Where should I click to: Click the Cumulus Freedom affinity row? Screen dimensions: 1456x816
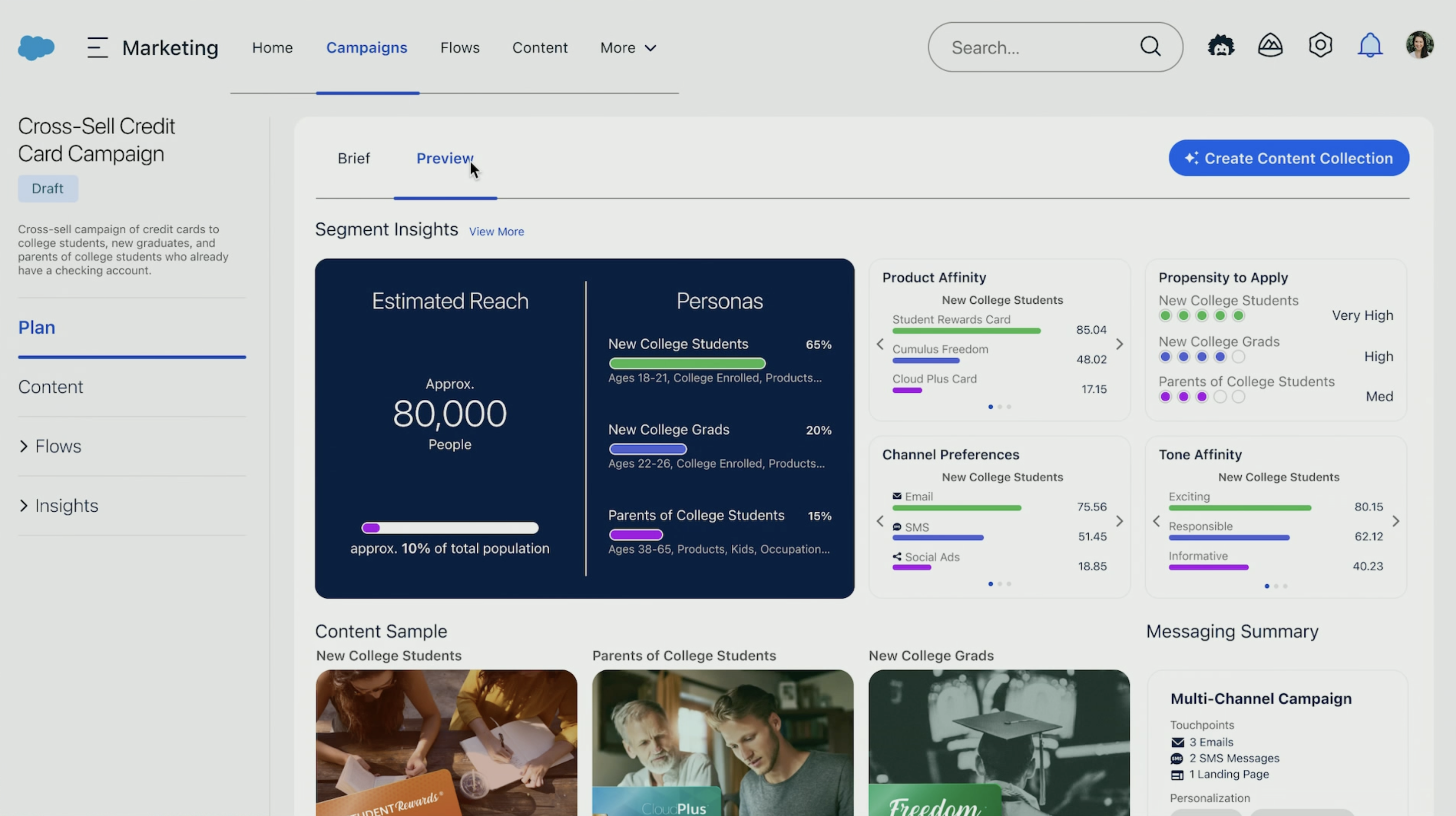pos(999,355)
